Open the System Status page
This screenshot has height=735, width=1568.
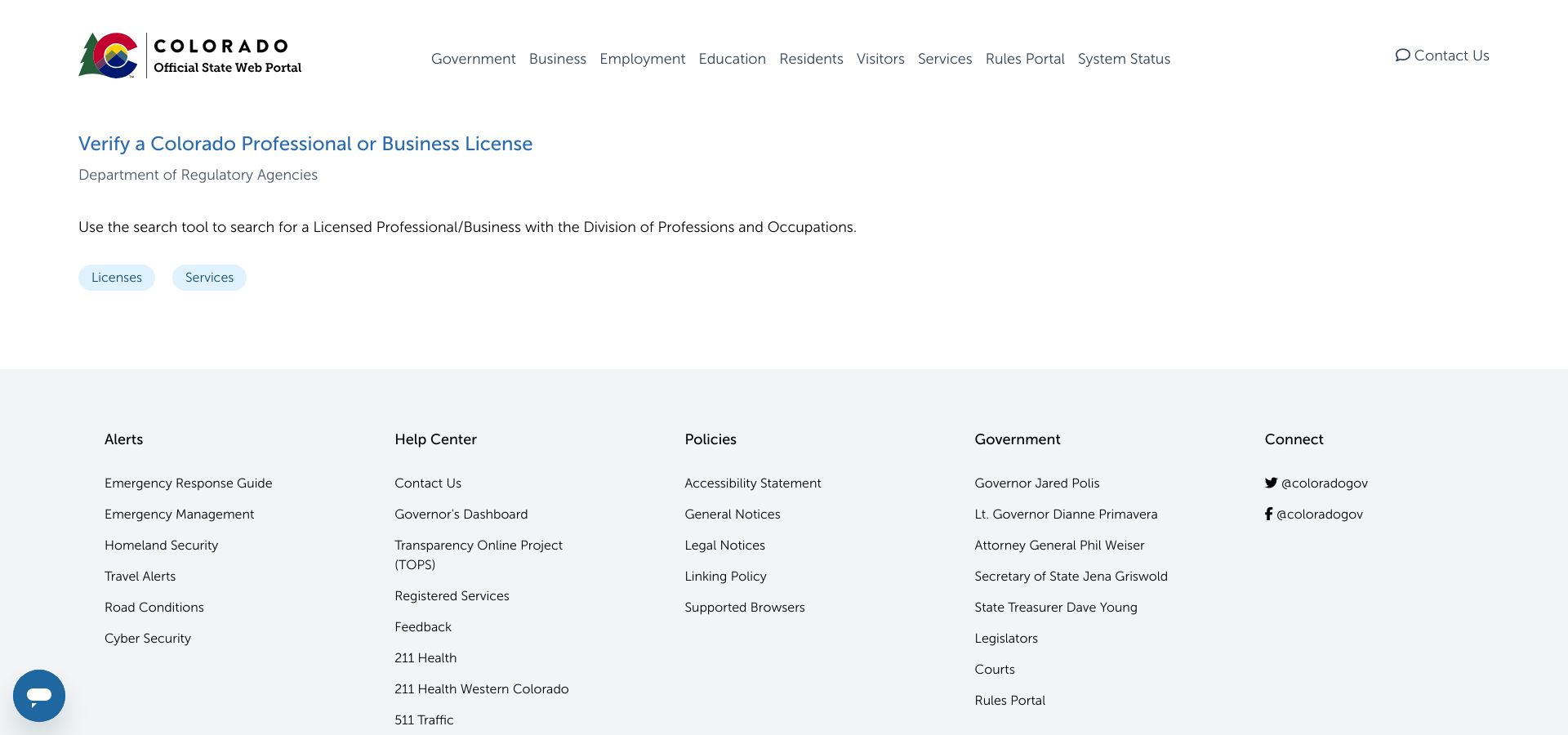tap(1124, 59)
